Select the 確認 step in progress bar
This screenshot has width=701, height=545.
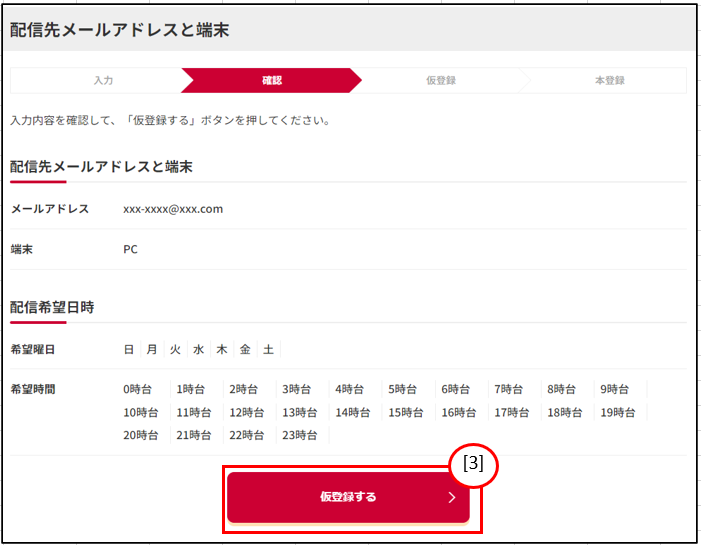(271, 80)
